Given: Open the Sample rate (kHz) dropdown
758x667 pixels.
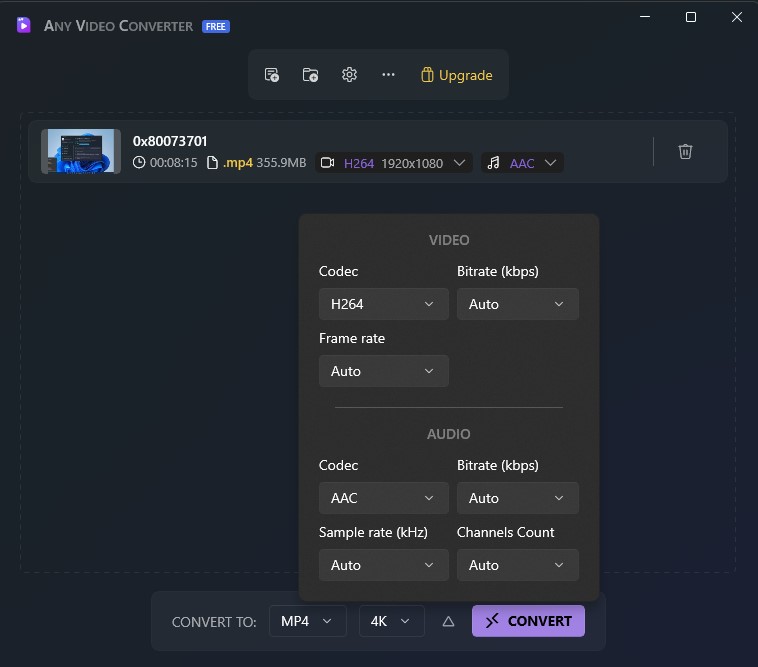Looking at the screenshot, I should pyautogui.click(x=384, y=565).
